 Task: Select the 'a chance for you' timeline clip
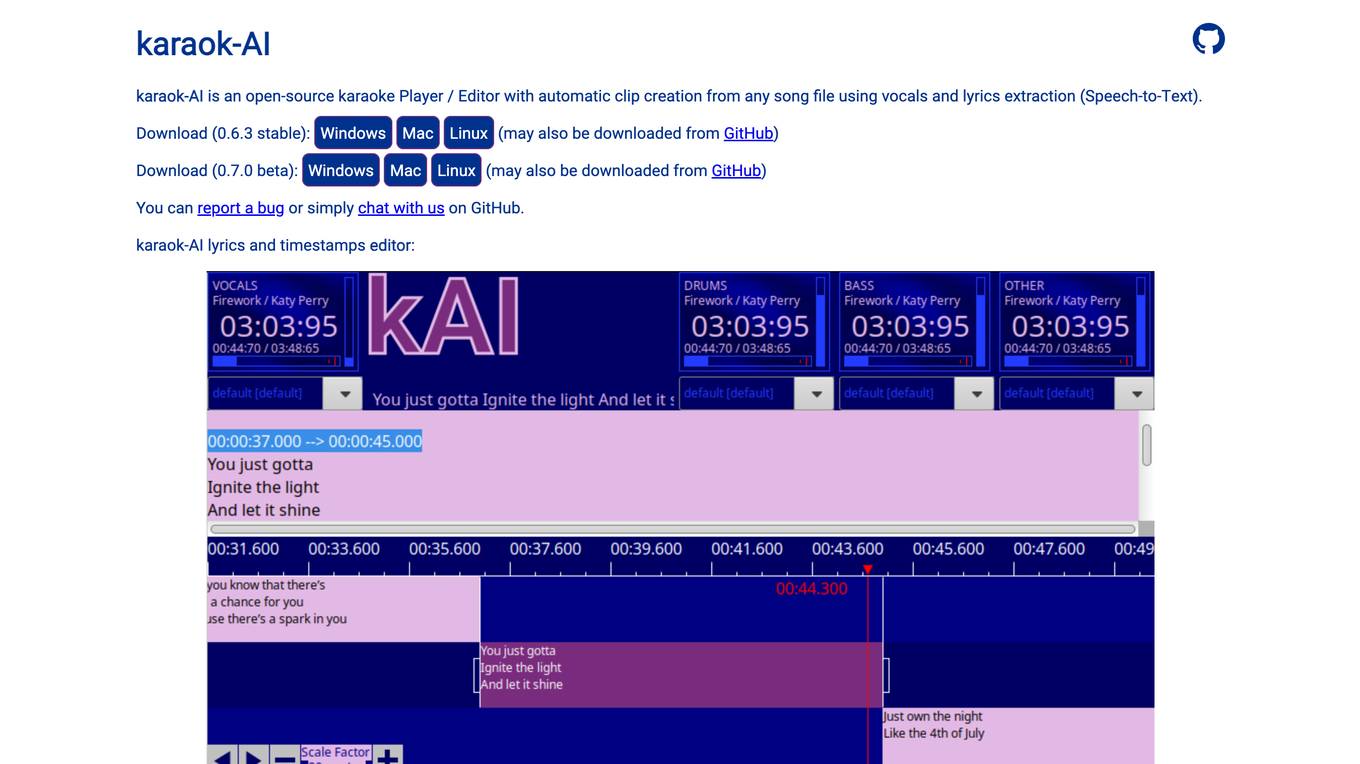(343, 608)
